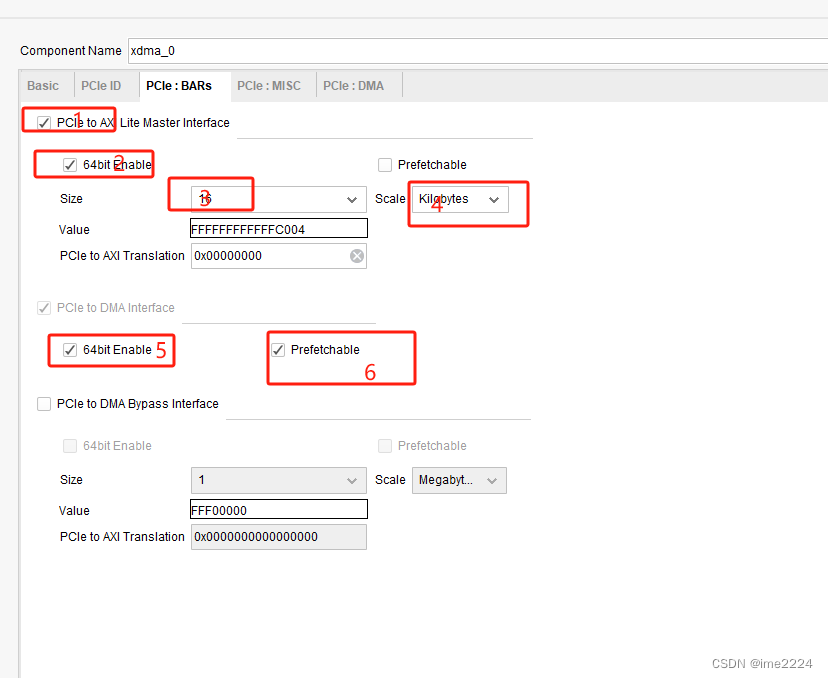
Task: Toggle 64bit Enable for PCIe to DMA Interface
Action: pos(69,350)
